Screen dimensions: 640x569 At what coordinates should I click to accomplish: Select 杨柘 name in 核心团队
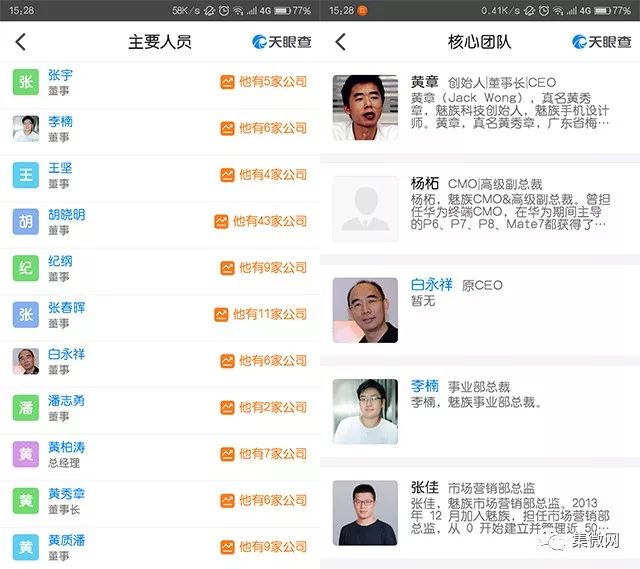[424, 183]
